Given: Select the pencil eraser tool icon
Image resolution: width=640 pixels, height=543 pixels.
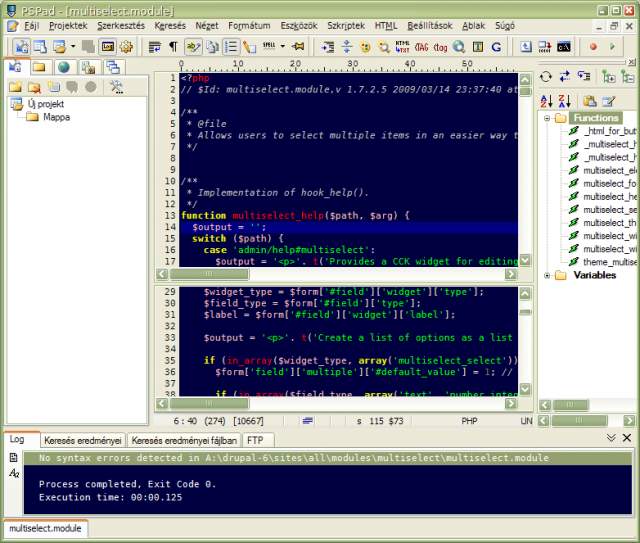Looking at the screenshot, I should (x=249, y=47).
